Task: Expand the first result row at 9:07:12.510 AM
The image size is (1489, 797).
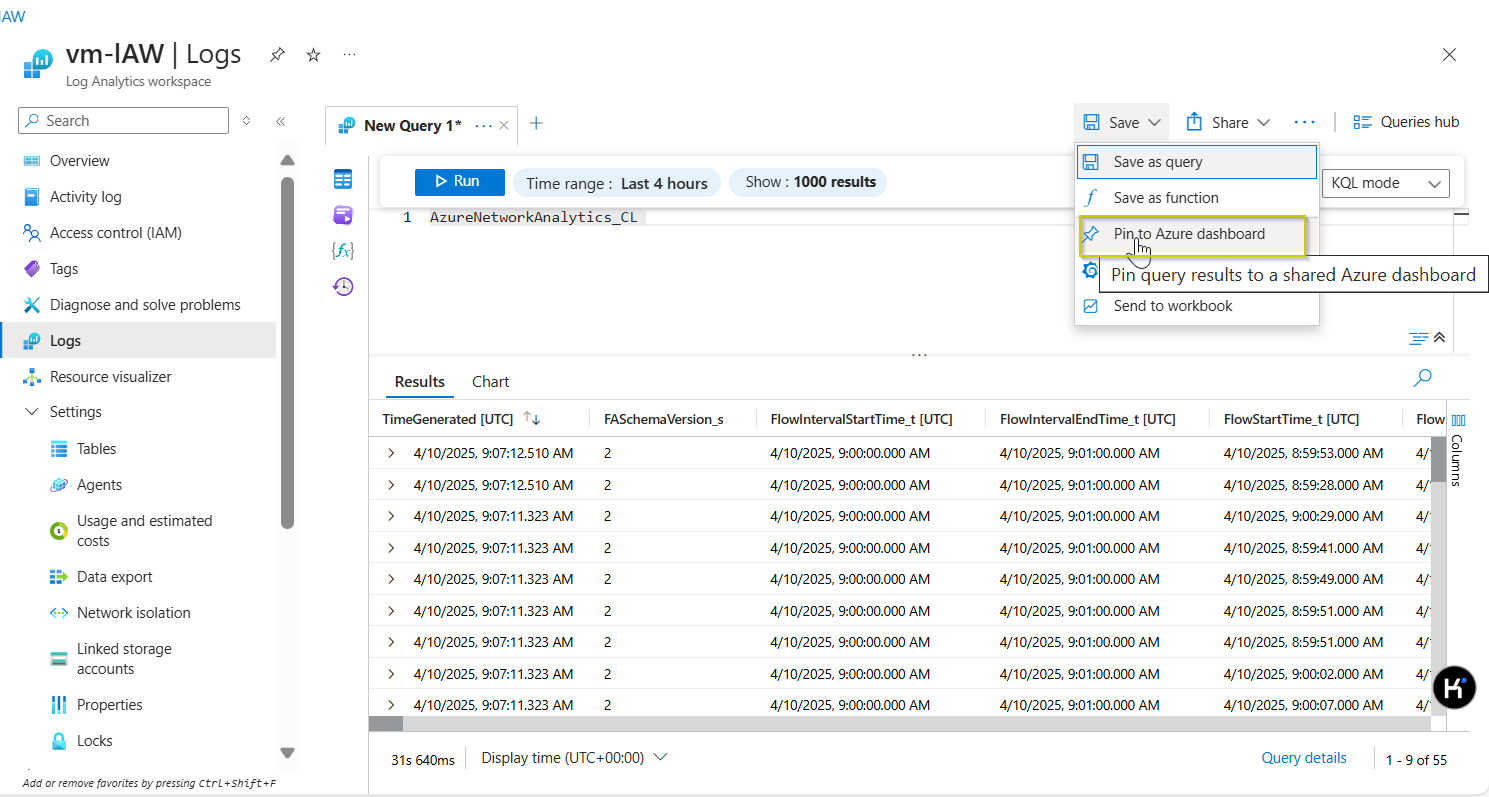Action: [391, 453]
